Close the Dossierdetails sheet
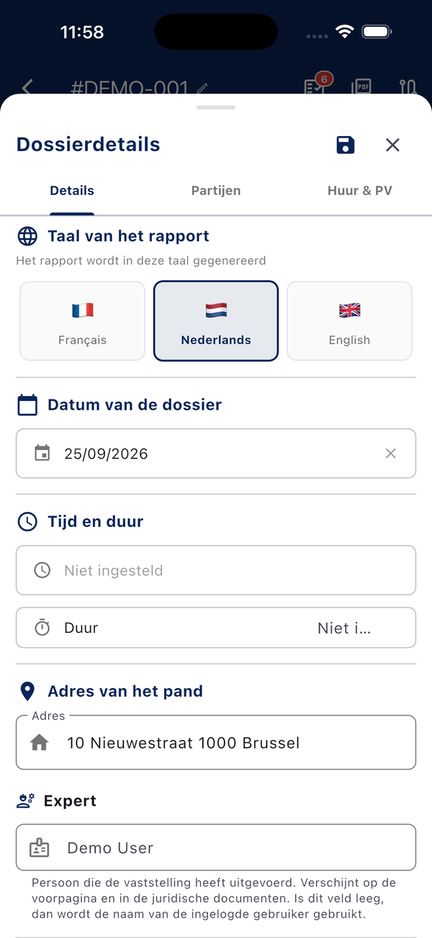The height and width of the screenshot is (938, 432). click(x=393, y=145)
